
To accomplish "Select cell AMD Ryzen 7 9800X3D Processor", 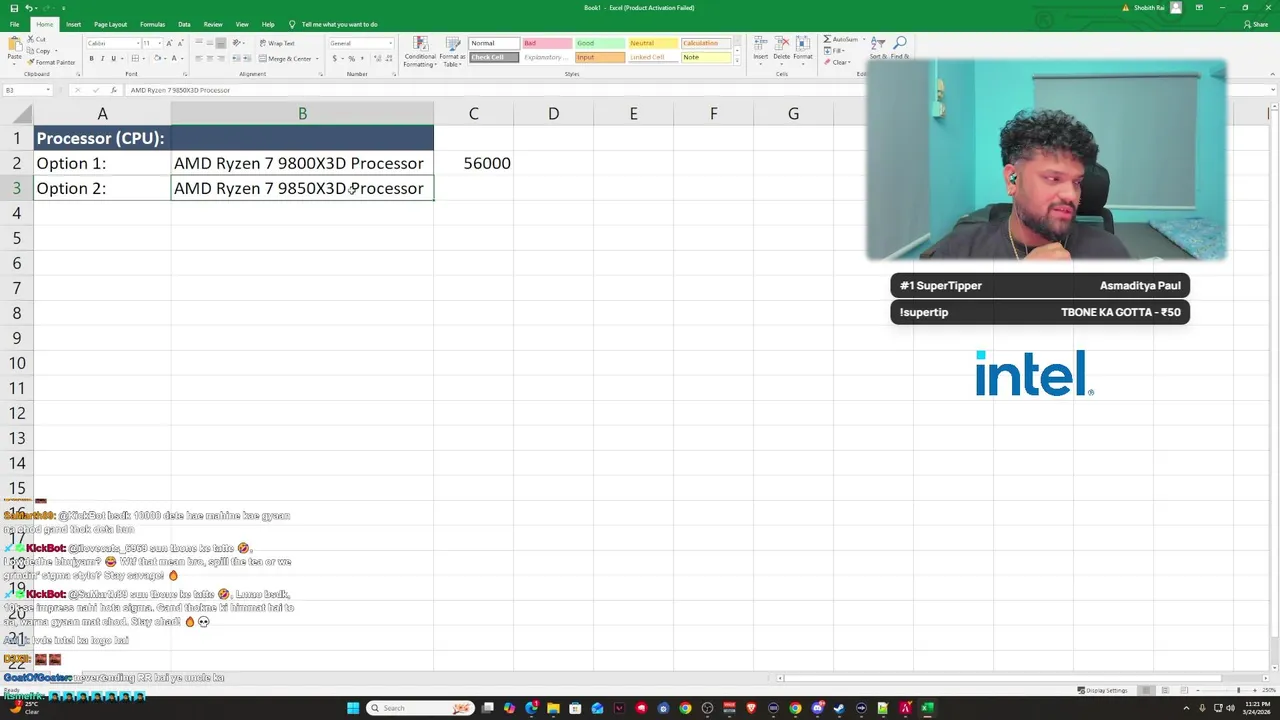I will tap(302, 163).
